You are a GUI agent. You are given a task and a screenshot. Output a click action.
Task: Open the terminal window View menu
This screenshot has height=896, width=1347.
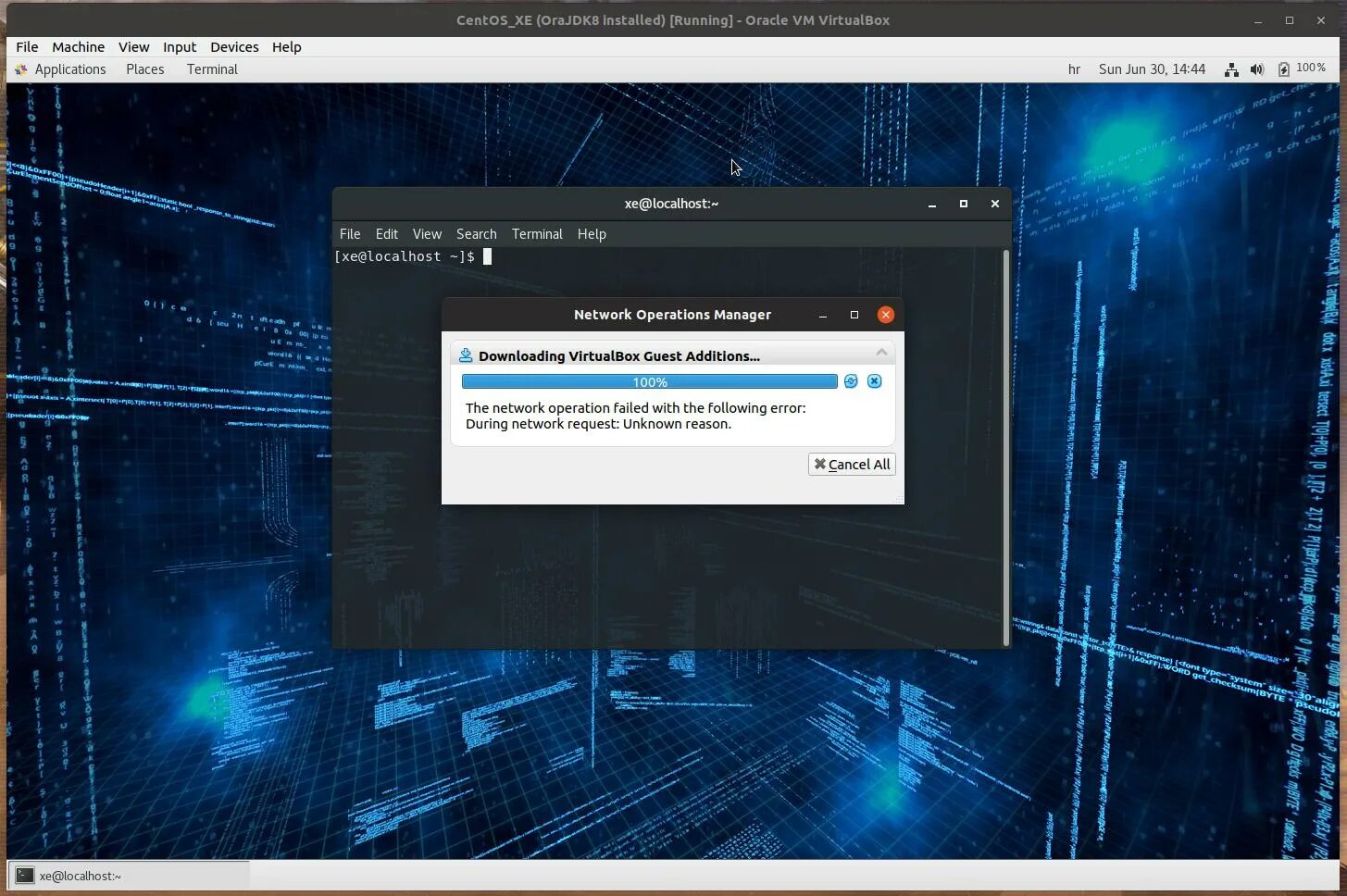pyautogui.click(x=427, y=234)
